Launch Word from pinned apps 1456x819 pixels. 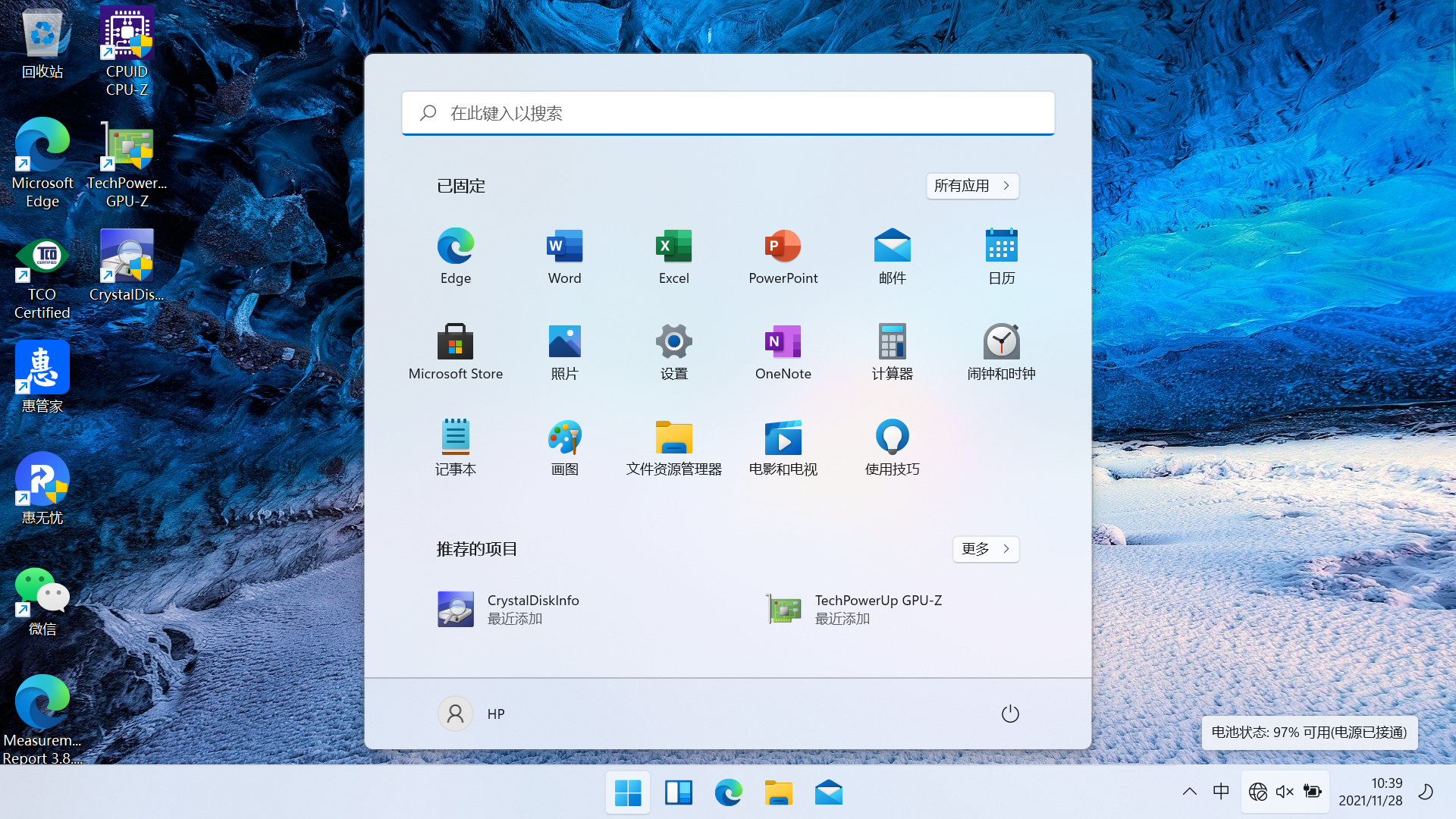click(x=565, y=256)
